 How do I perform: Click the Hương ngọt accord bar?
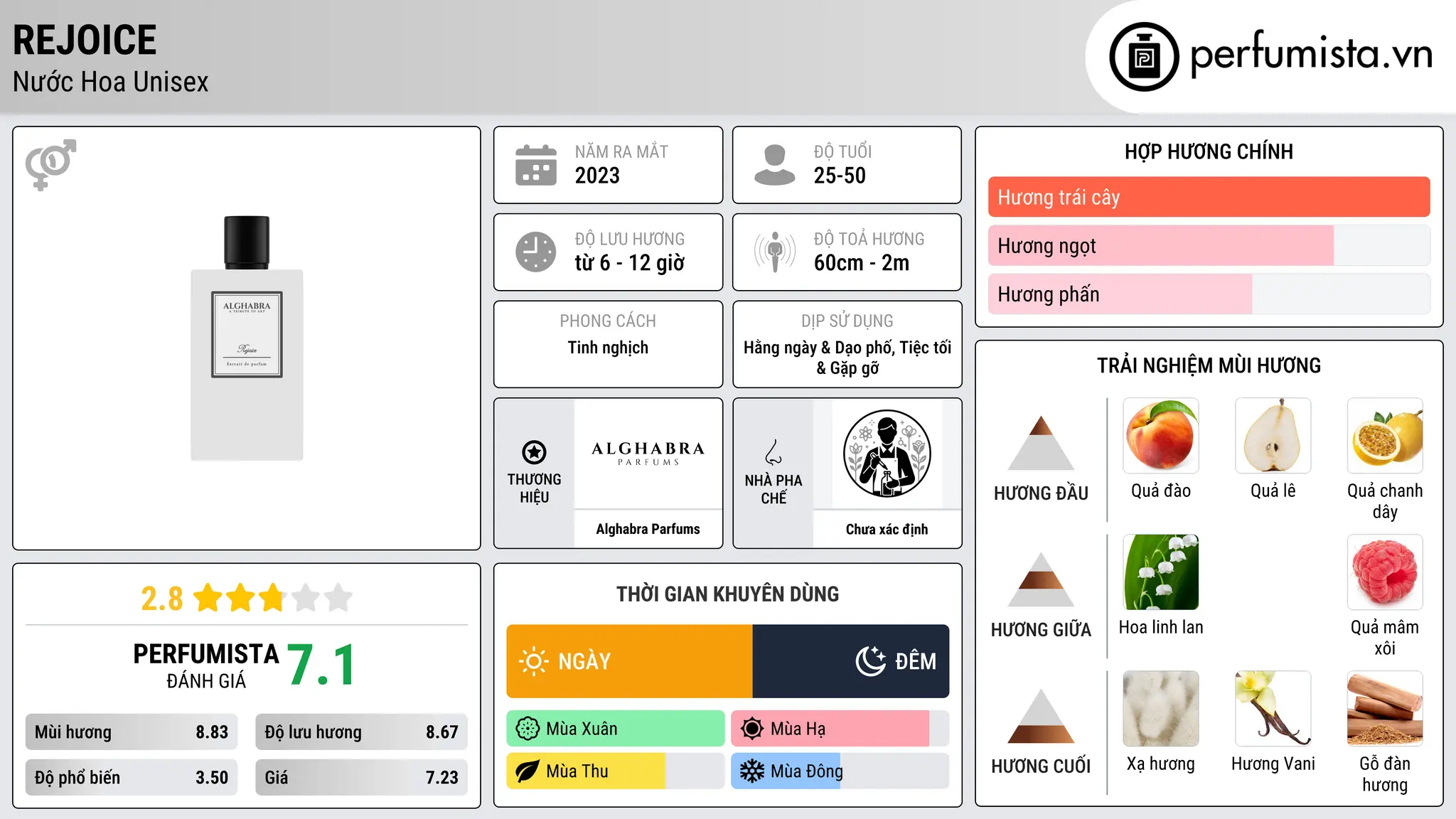coord(1209,245)
